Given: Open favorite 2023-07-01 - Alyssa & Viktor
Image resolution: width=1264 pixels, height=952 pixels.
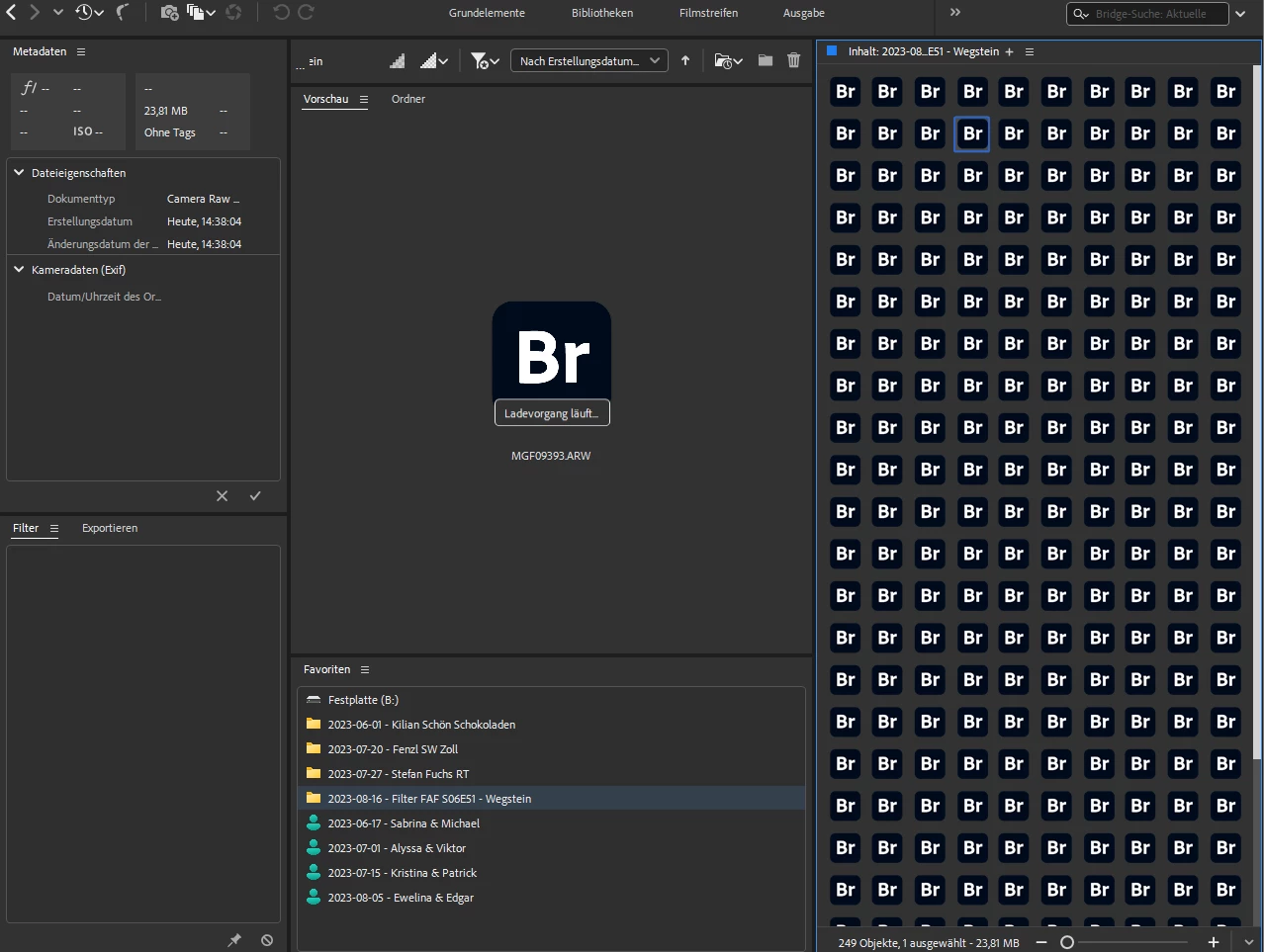Looking at the screenshot, I should coord(551,848).
